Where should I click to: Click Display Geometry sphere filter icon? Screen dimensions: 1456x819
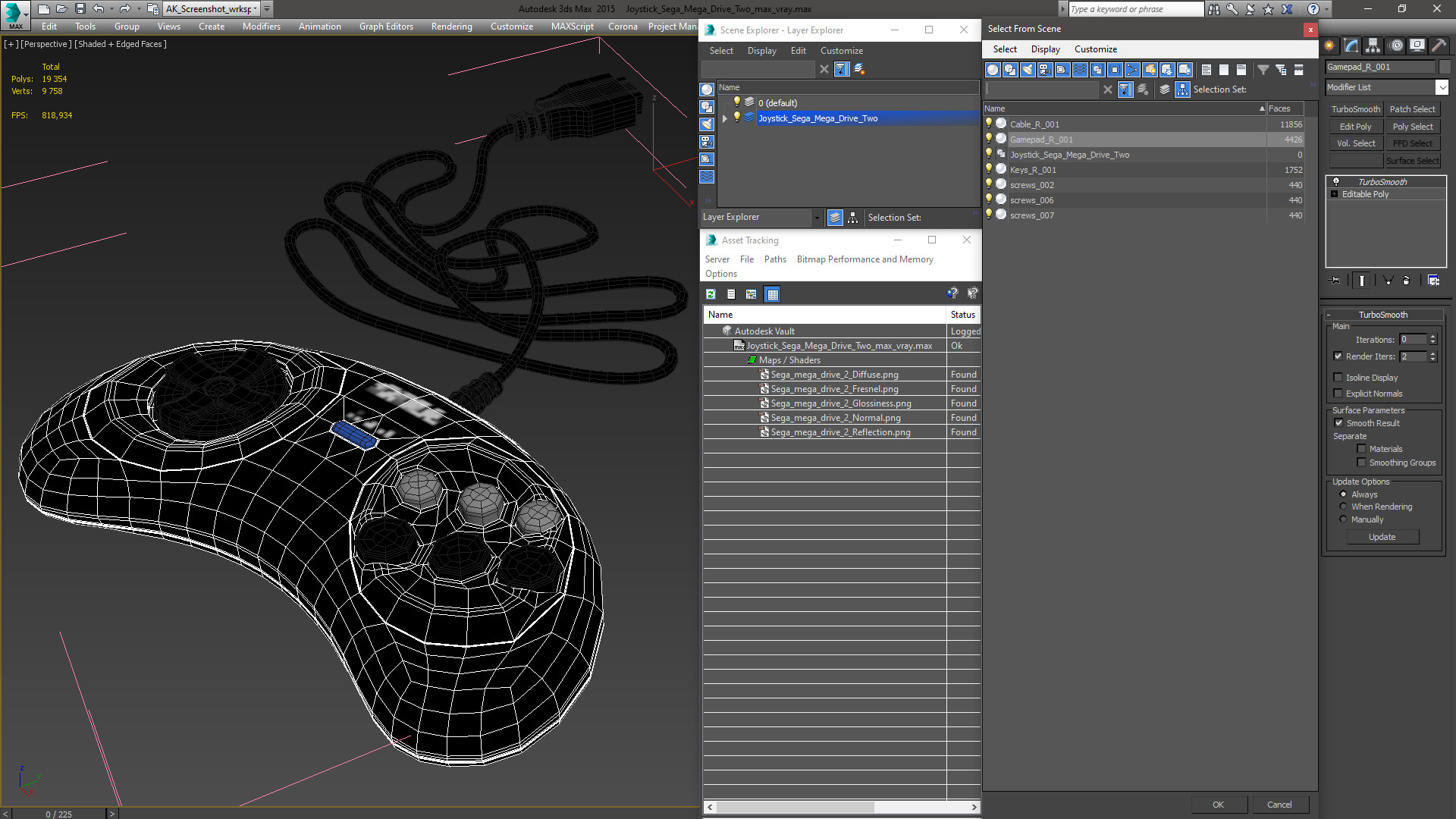point(993,70)
